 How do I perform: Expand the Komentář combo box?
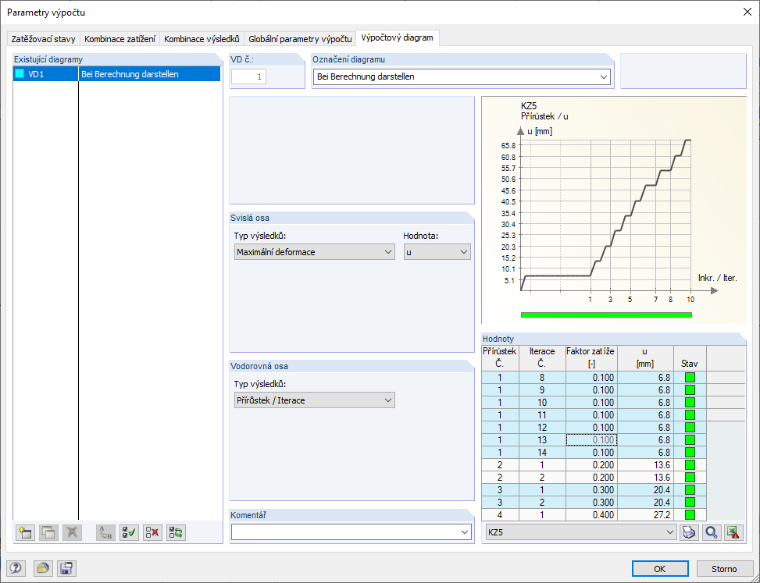pyautogui.click(x=464, y=532)
